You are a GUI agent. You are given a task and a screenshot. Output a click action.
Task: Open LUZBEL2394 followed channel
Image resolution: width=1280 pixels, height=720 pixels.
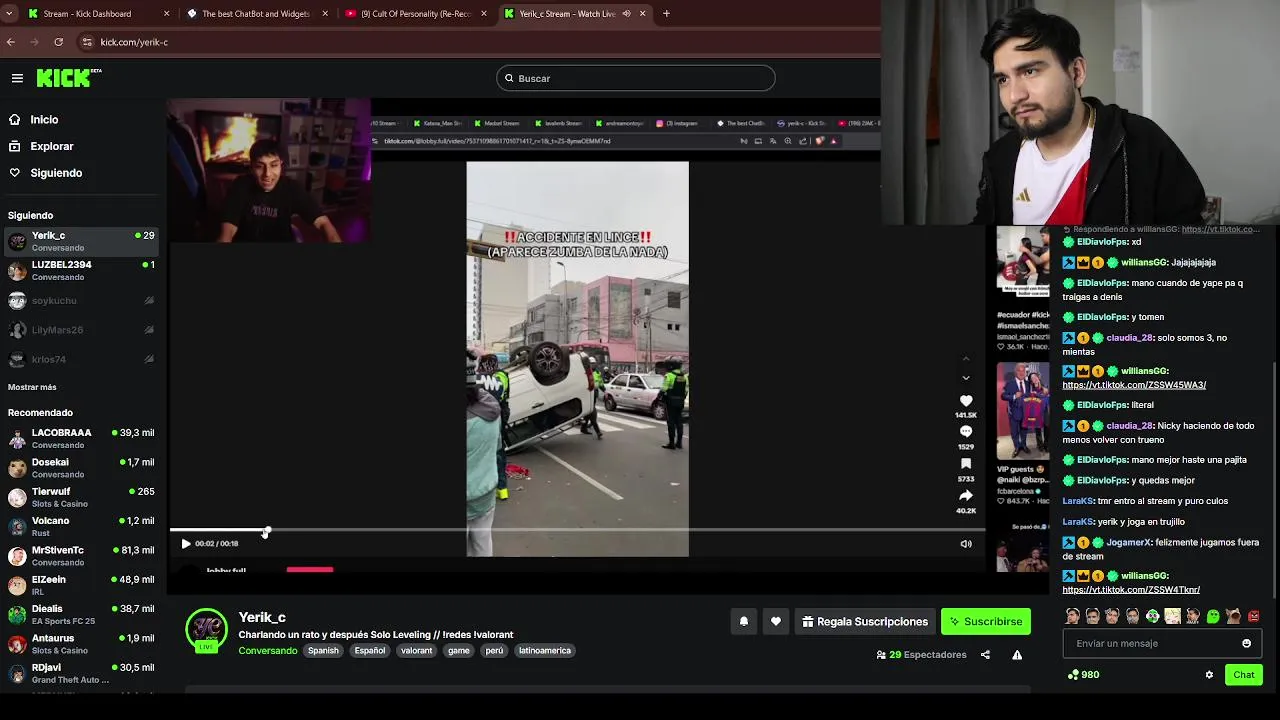pyautogui.click(x=81, y=270)
